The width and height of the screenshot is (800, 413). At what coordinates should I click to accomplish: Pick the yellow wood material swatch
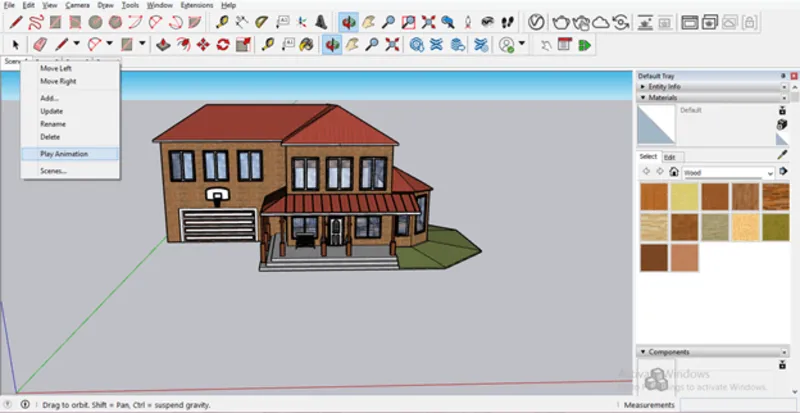click(x=685, y=197)
